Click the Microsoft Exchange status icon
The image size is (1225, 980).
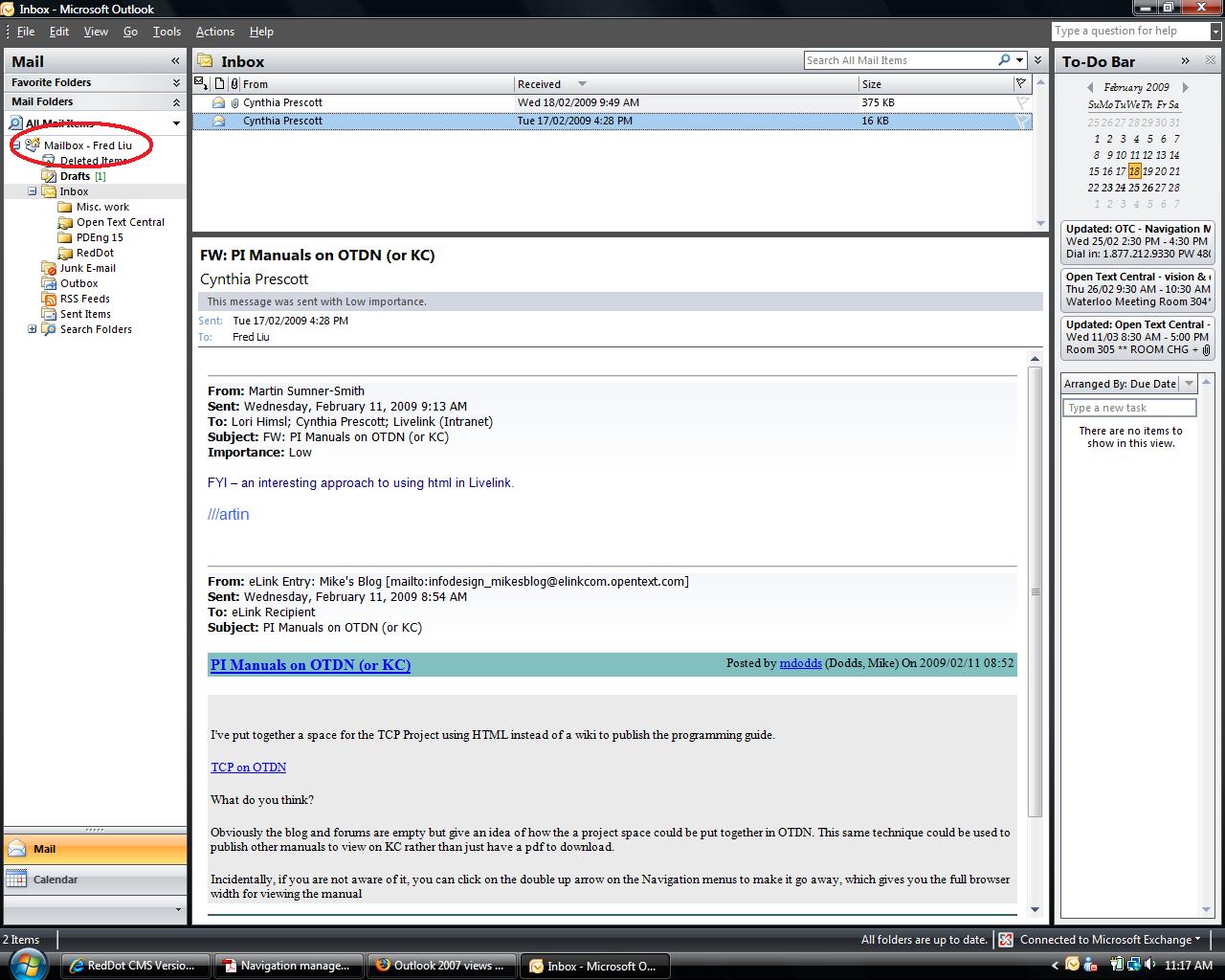coord(1006,940)
